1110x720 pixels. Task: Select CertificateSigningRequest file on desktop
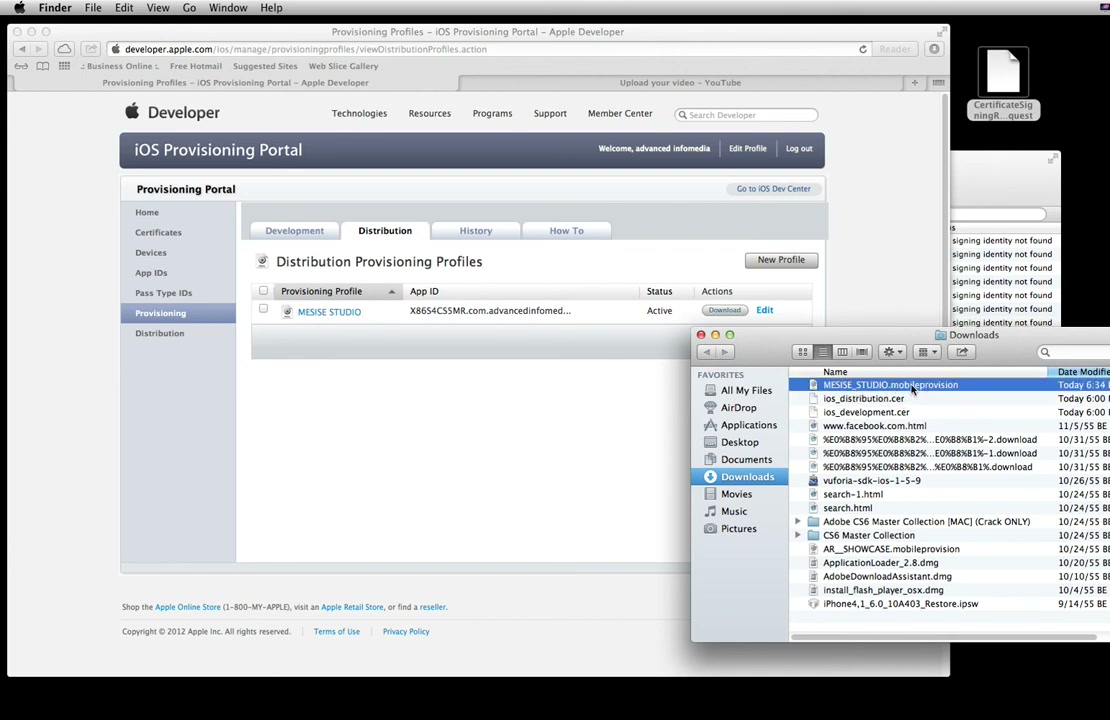tap(1003, 84)
